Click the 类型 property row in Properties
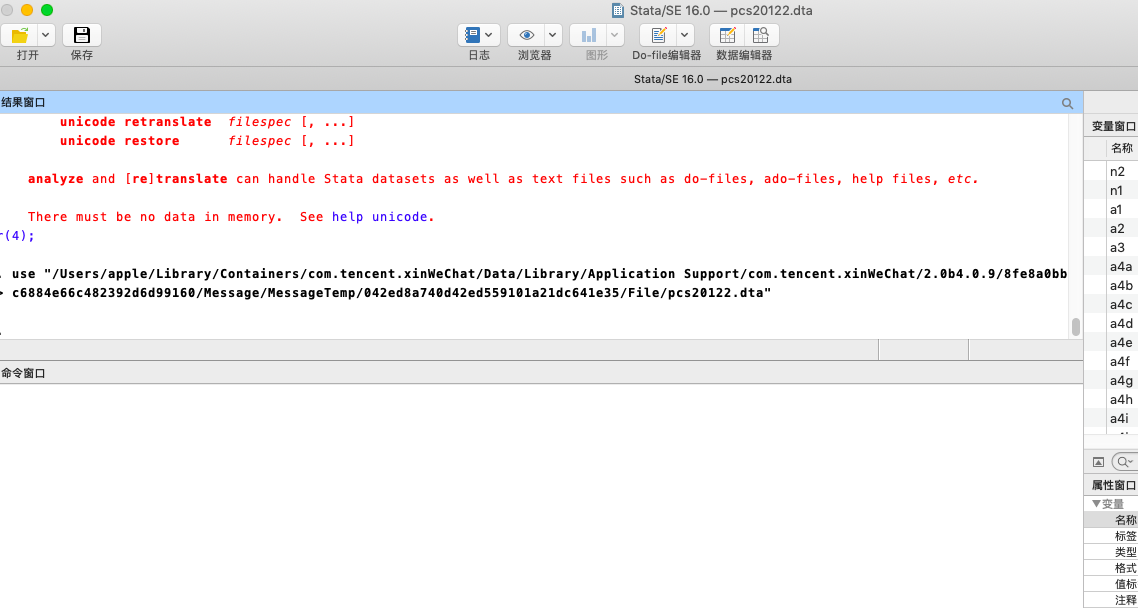The width and height of the screenshot is (1138, 608). click(x=1111, y=552)
